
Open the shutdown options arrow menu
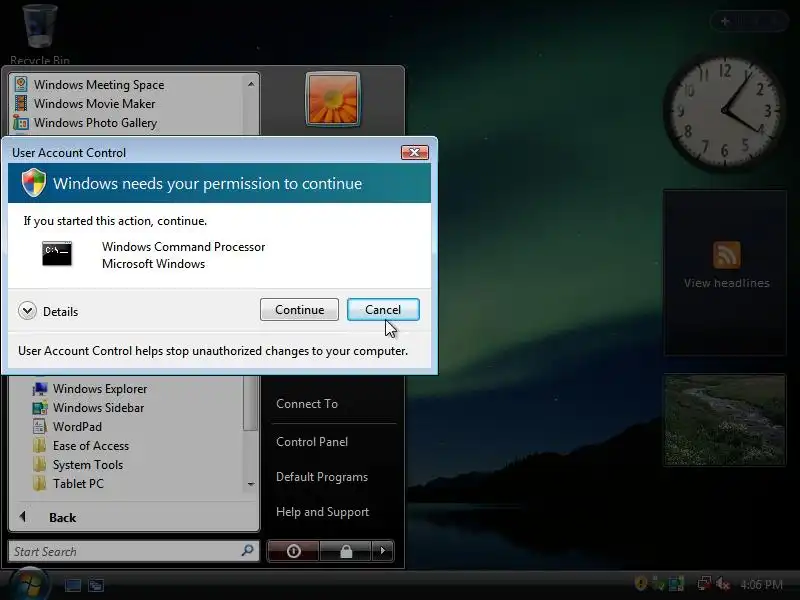click(383, 551)
